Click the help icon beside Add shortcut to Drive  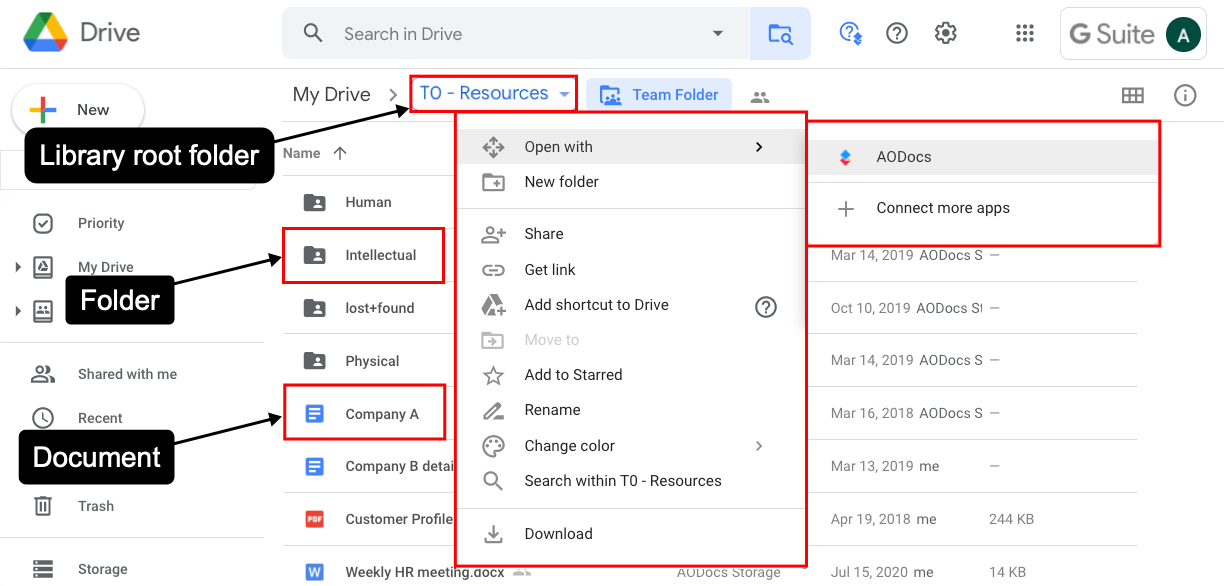pos(766,307)
